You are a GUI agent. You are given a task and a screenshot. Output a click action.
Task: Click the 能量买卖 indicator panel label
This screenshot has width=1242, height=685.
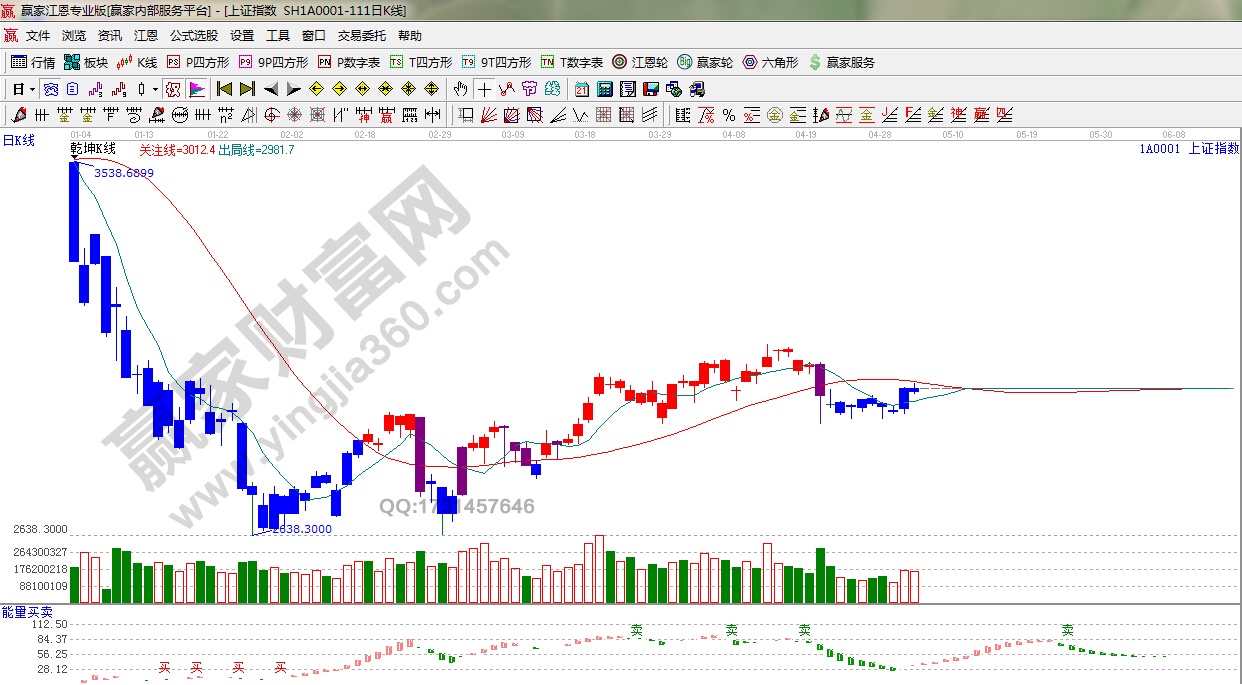coord(27,611)
